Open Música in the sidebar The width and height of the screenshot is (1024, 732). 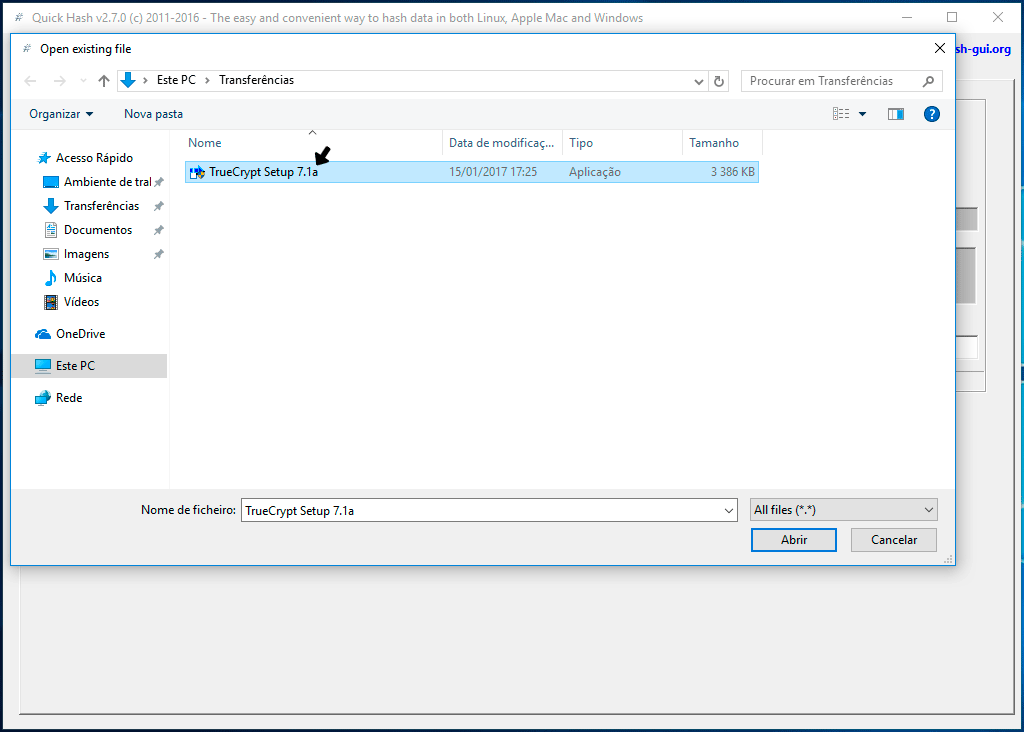pos(83,278)
